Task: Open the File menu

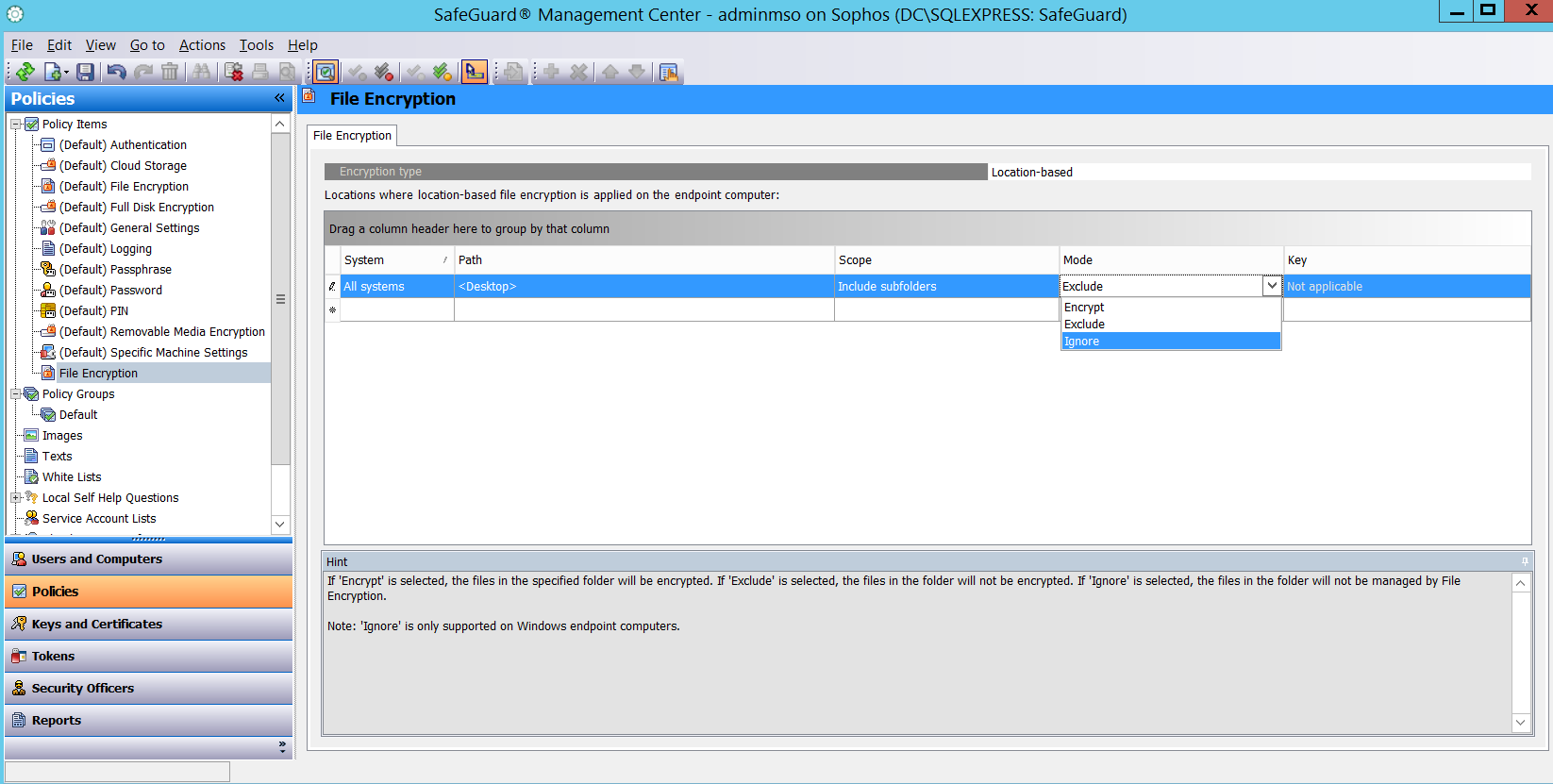Action: coord(22,45)
